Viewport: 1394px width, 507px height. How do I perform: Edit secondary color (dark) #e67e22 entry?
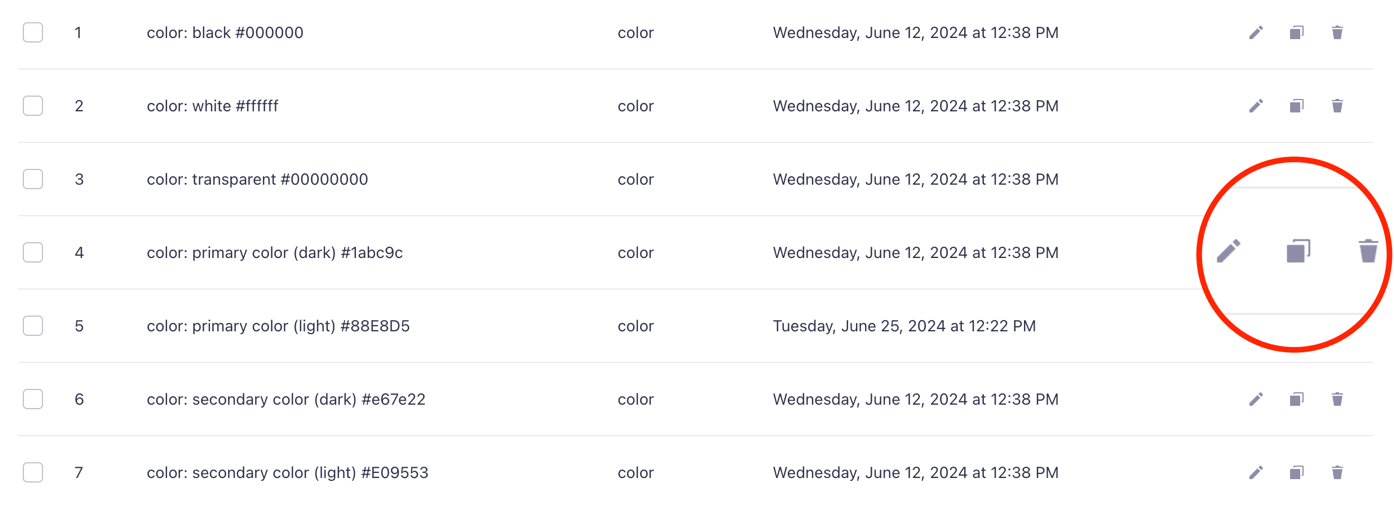[x=1256, y=399]
